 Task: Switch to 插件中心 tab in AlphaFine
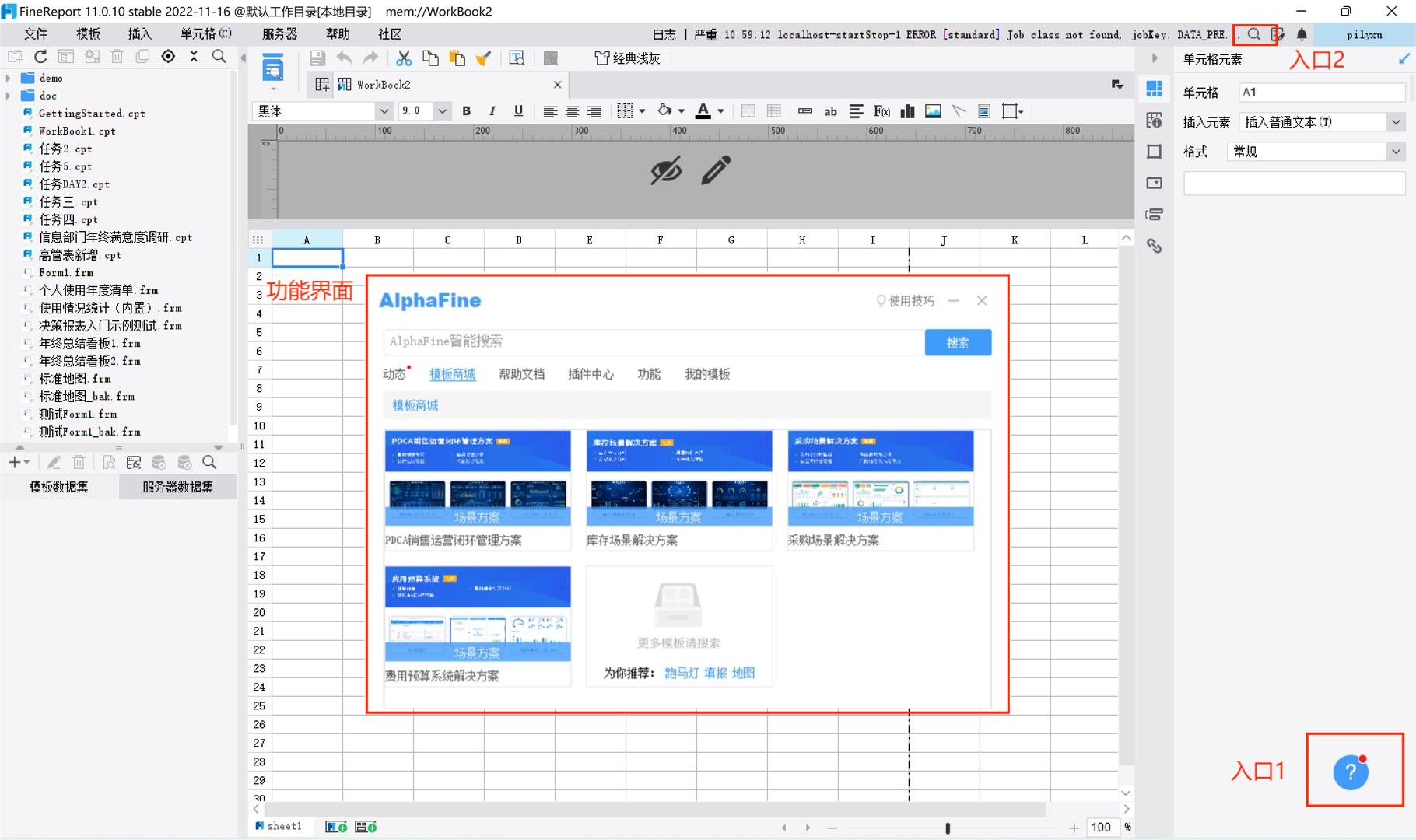pos(591,374)
